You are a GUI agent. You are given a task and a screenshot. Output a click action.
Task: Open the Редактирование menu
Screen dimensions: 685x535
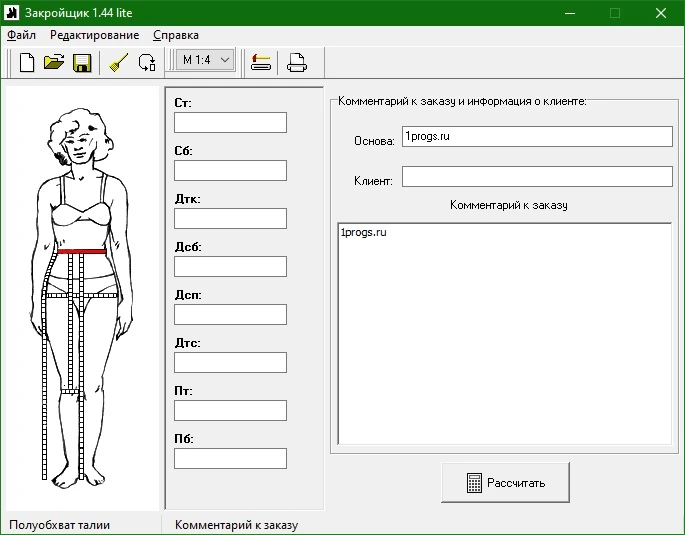pyautogui.click(x=94, y=35)
